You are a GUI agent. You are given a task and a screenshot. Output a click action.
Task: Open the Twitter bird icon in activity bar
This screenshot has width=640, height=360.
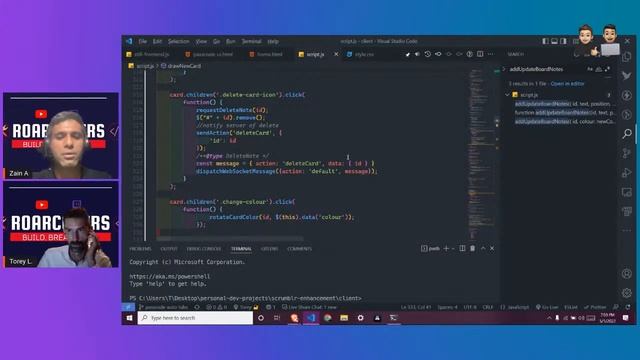tap(627, 76)
